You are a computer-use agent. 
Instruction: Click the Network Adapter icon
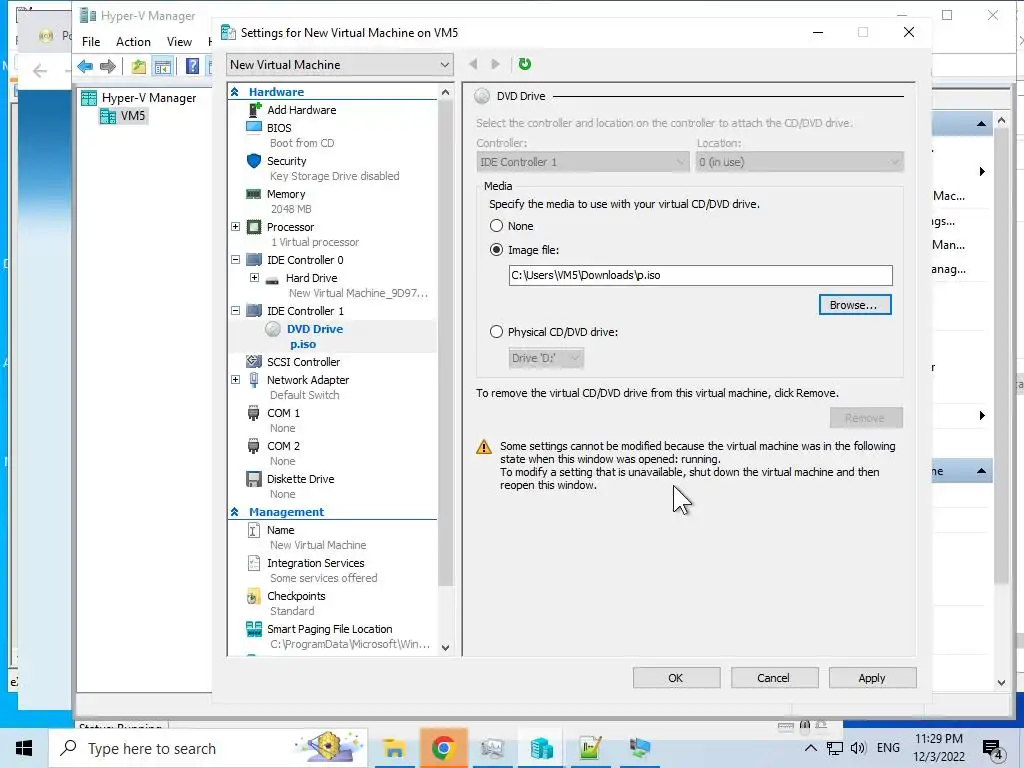pos(254,379)
